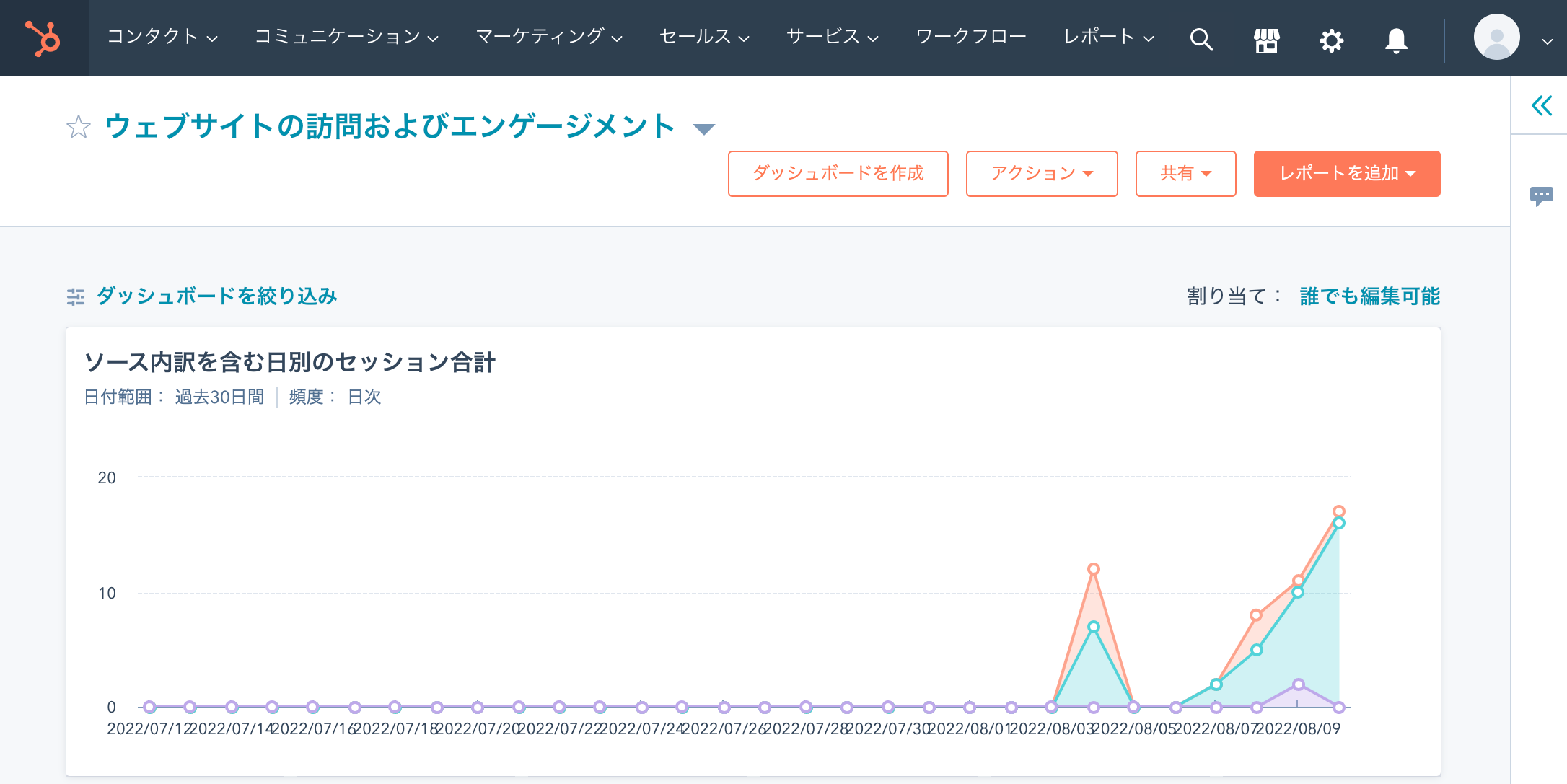Expand dashboard title dropdown caret
1567x784 pixels.
[x=703, y=129]
